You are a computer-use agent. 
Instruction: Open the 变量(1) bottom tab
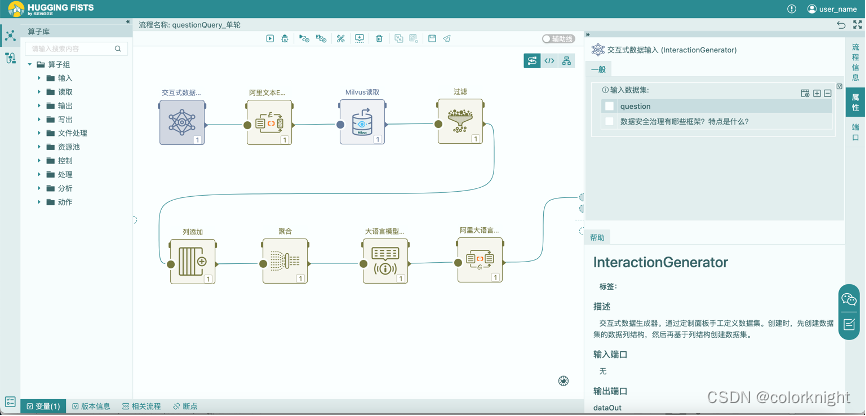43,406
